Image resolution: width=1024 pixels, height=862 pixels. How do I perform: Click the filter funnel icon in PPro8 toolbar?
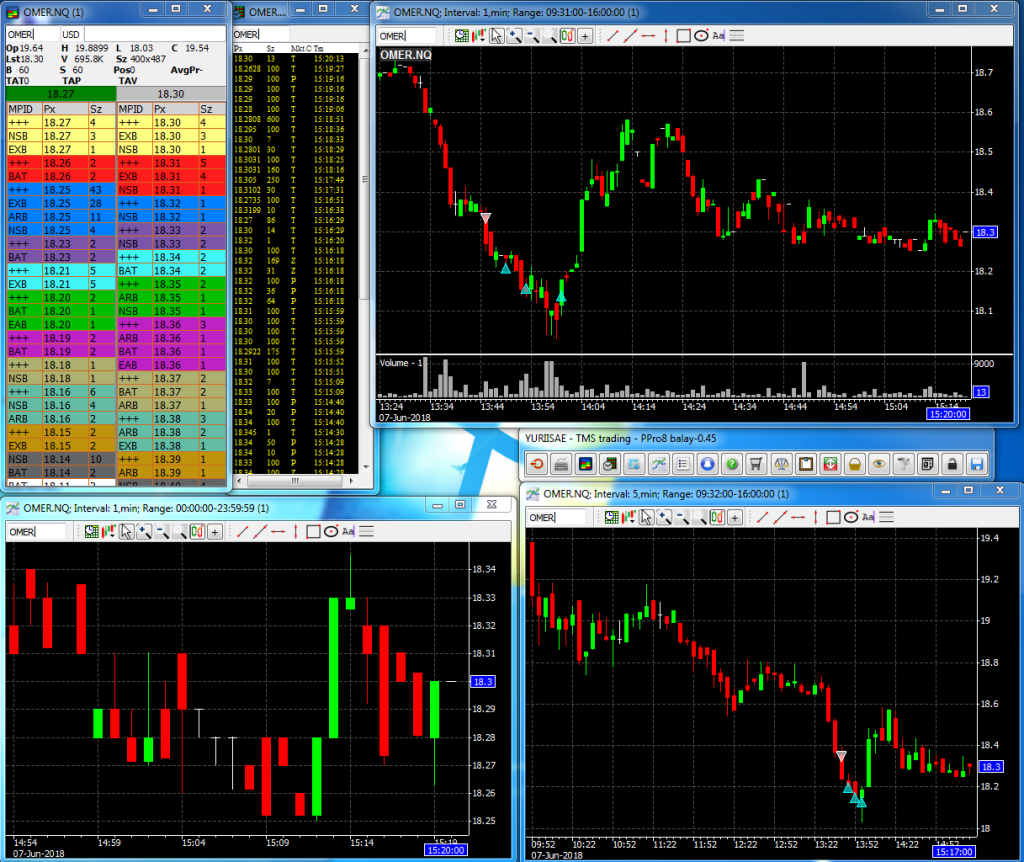coord(903,464)
